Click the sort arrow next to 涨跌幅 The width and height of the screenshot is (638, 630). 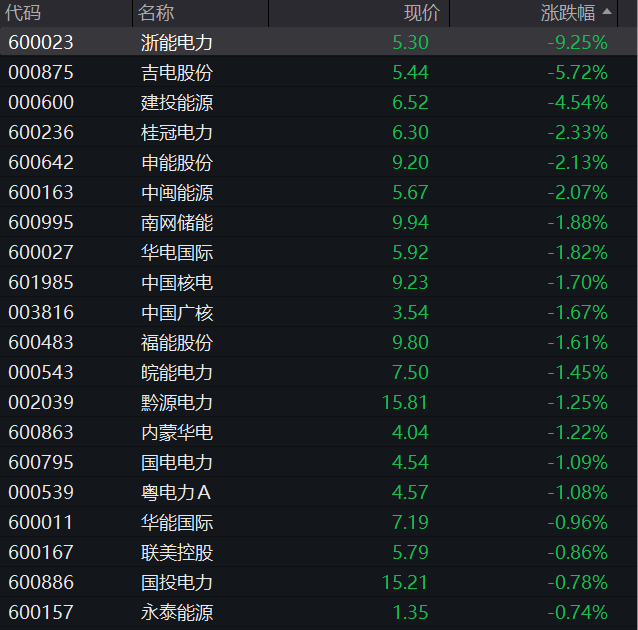[x=607, y=12]
